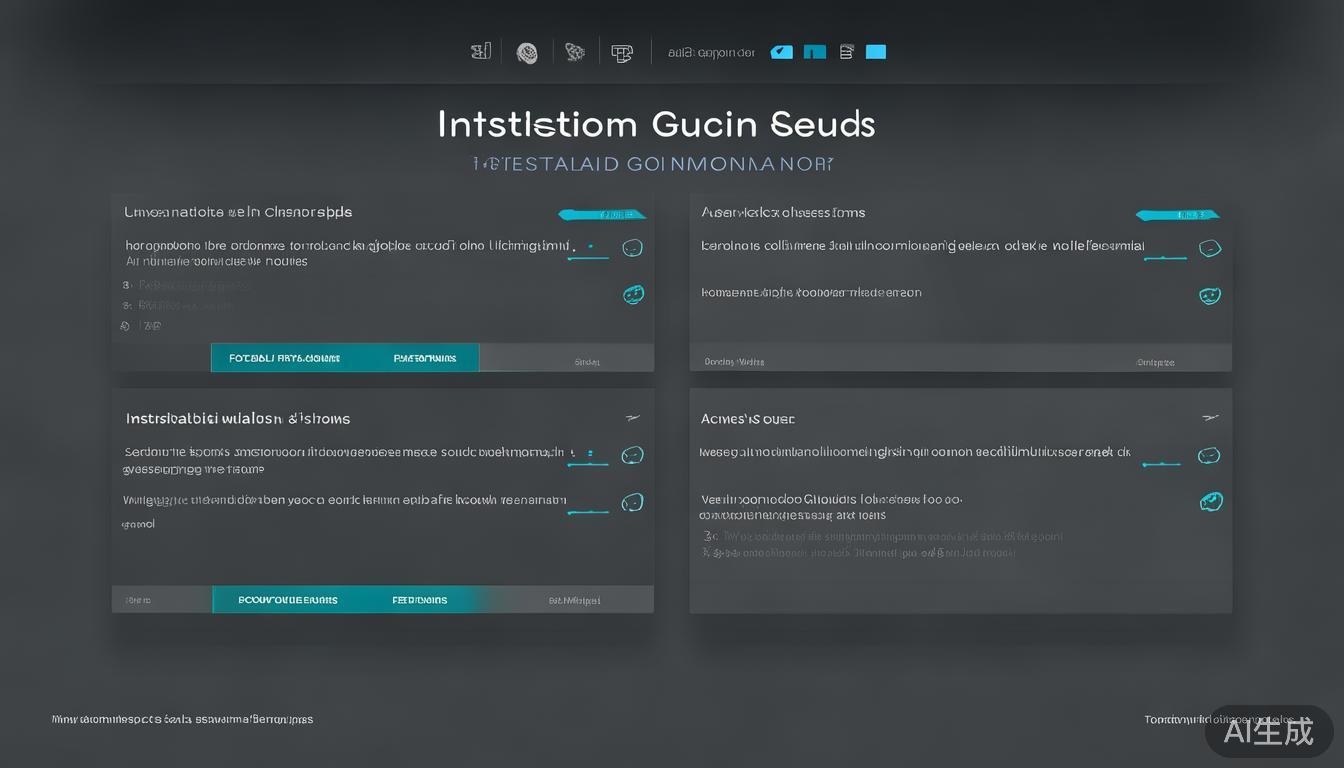Toggle second round icon in top-right card
The image size is (1344, 768).
tap(1210, 295)
